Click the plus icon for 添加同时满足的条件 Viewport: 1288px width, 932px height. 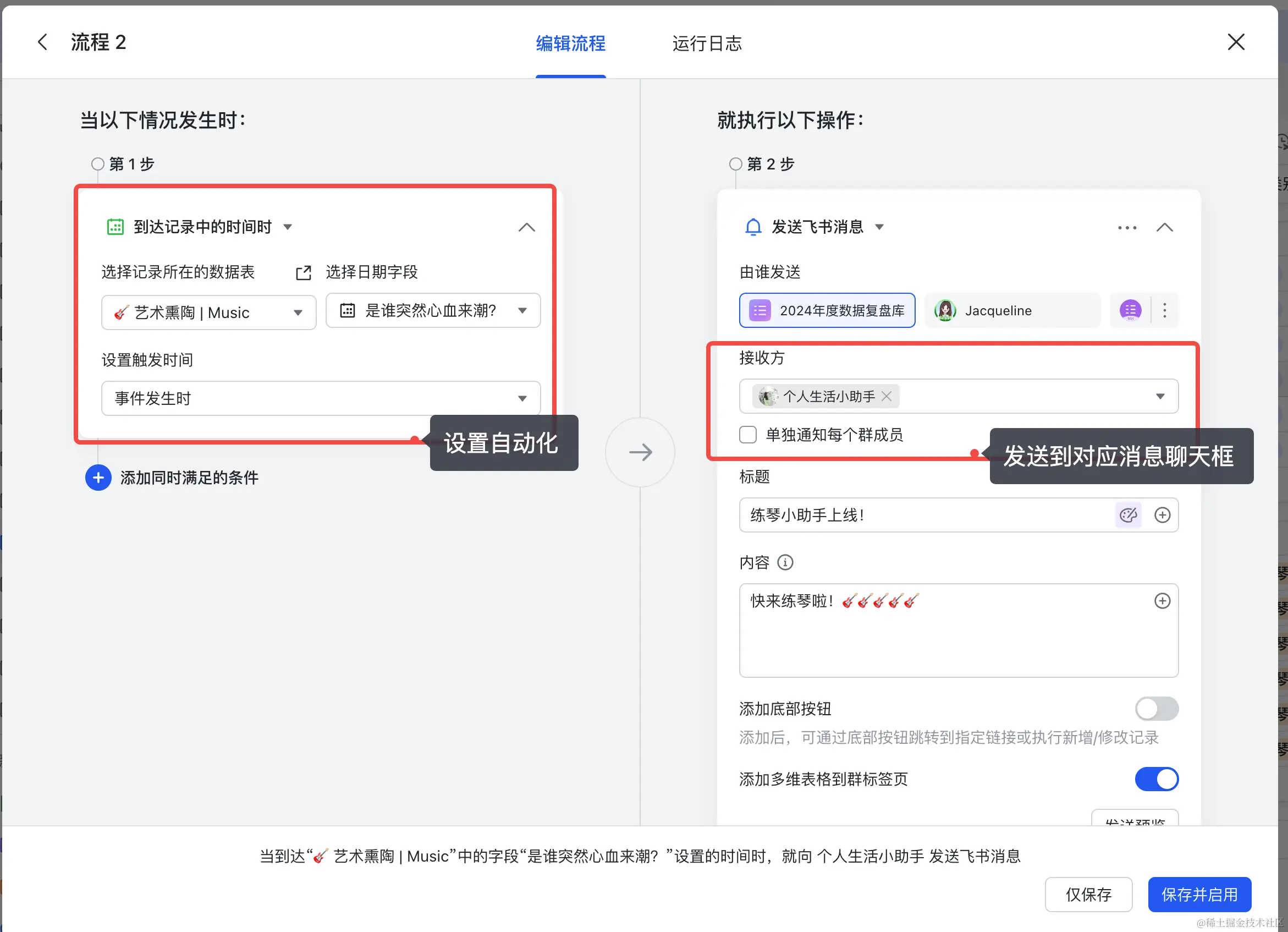[x=98, y=478]
